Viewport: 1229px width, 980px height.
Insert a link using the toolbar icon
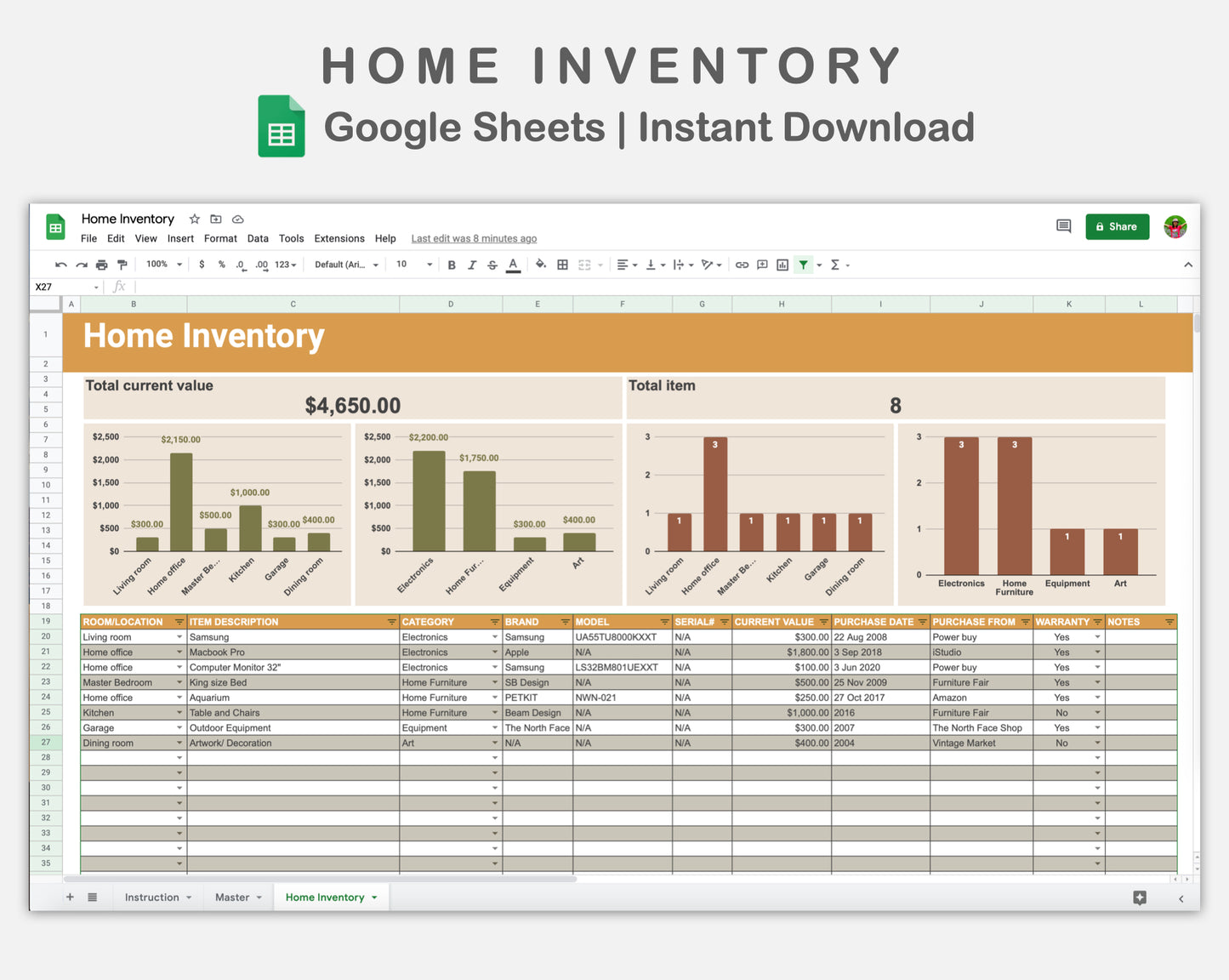pyautogui.click(x=741, y=265)
